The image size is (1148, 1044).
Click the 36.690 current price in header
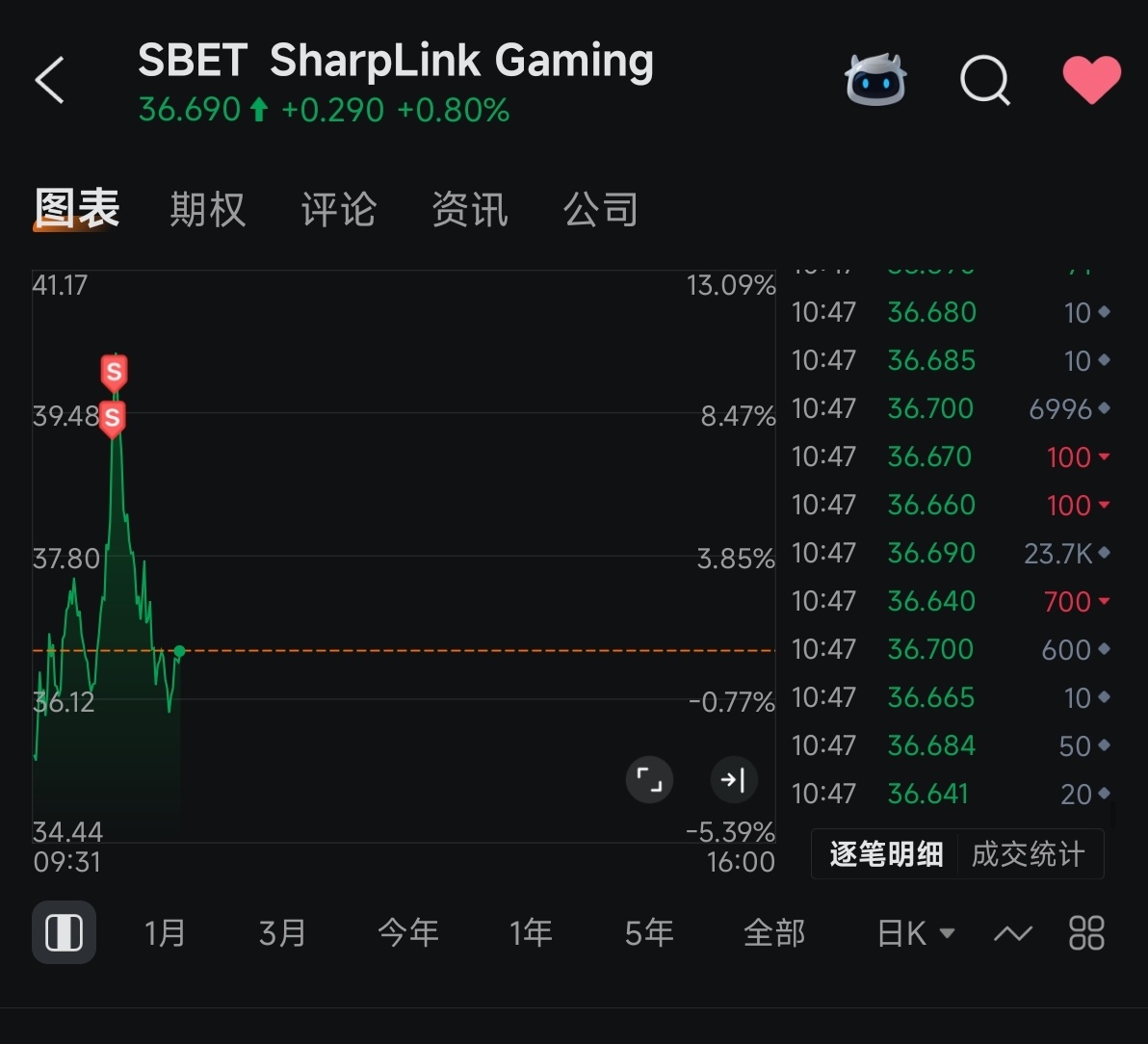click(190, 111)
